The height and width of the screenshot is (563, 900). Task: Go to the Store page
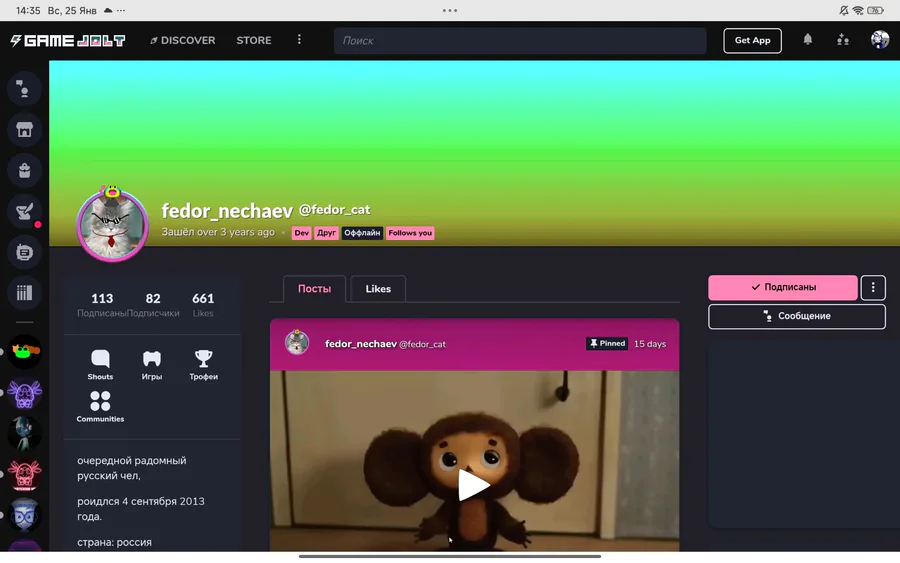pyautogui.click(x=254, y=40)
